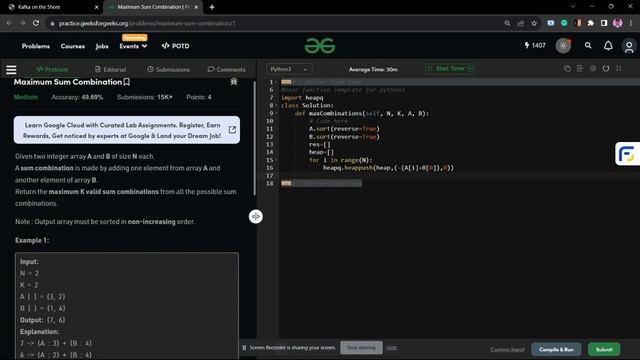Click 'Submissions: 15K+' text
Viewport: 640px width, 360px height.
tap(144, 97)
